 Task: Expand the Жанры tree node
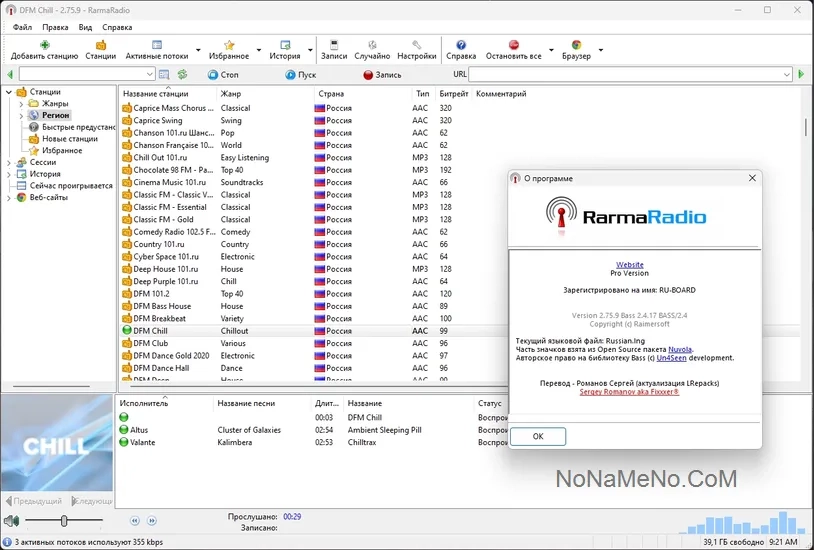[x=21, y=103]
